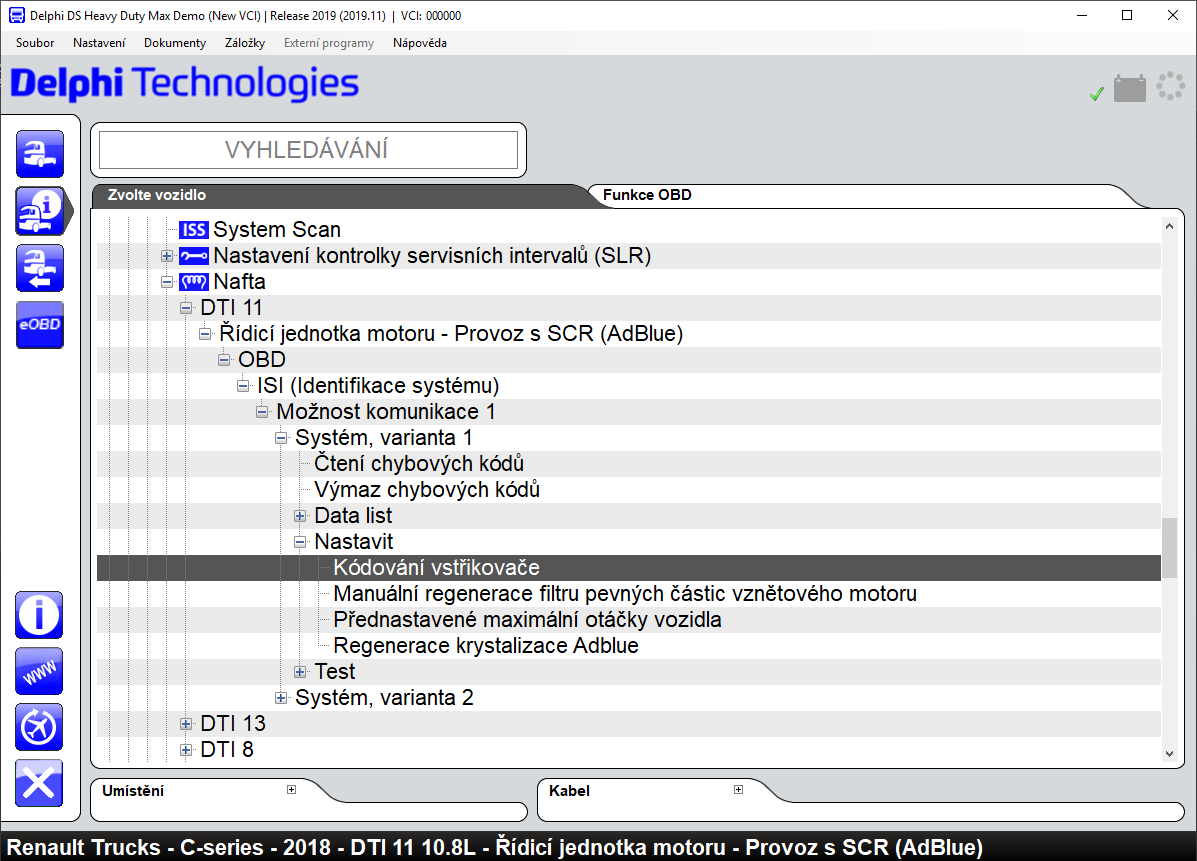The width and height of the screenshot is (1197, 861).
Task: Open the Nápověda menu
Action: [420, 43]
